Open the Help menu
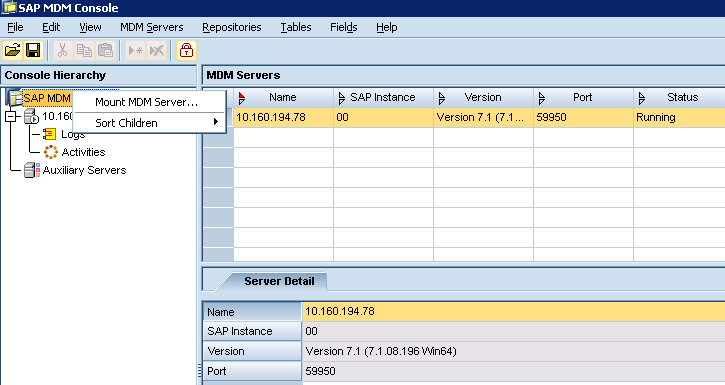Viewport: 725px width, 385px height. (x=387, y=27)
